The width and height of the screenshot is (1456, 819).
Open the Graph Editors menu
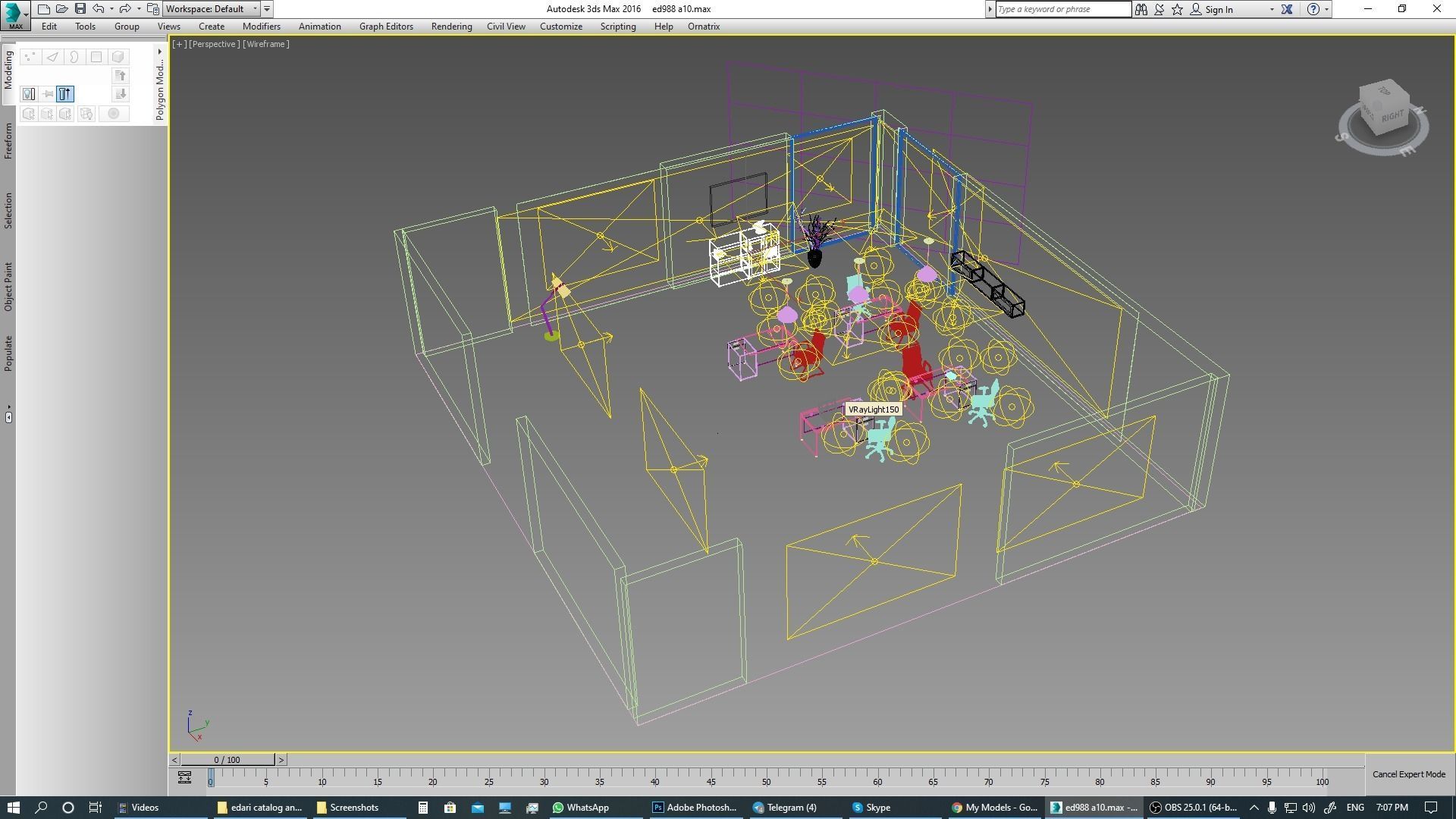point(386,27)
